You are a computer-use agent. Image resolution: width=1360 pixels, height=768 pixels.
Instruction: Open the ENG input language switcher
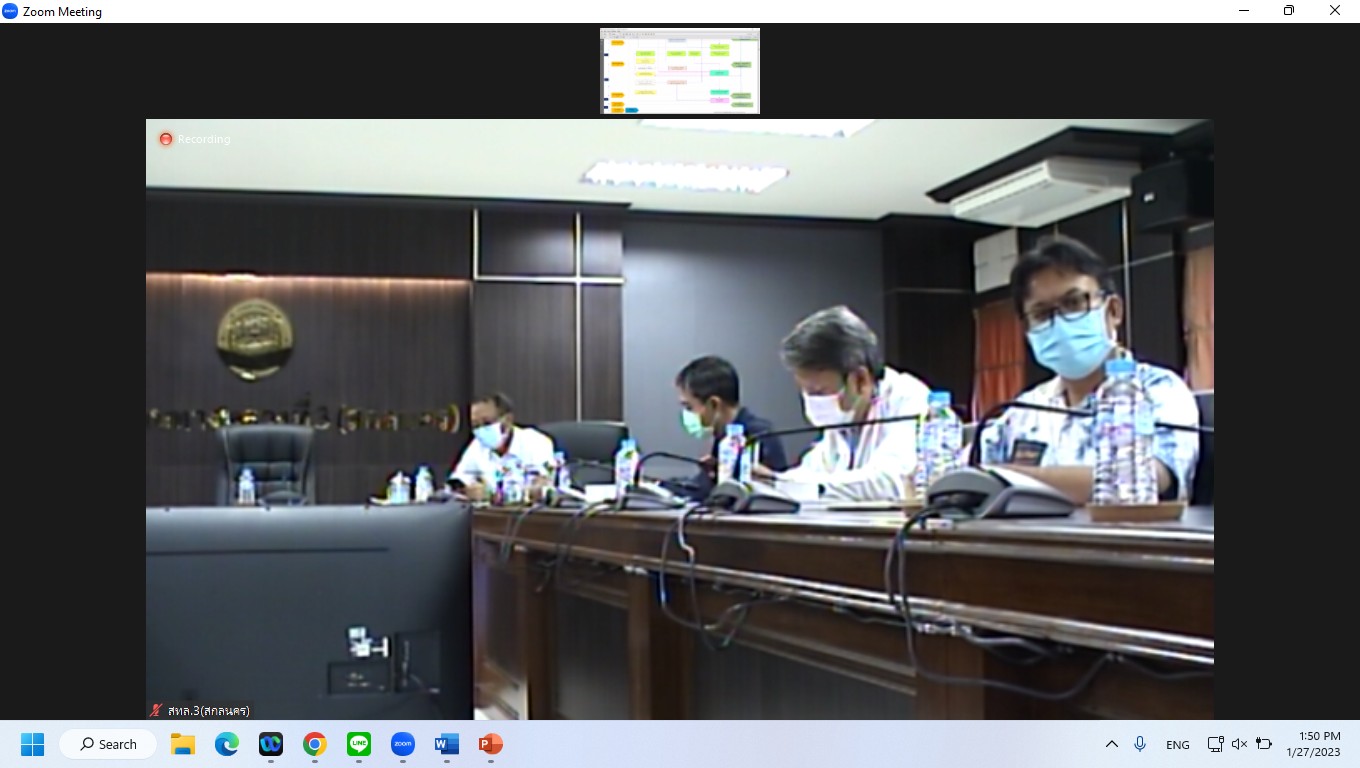1178,745
